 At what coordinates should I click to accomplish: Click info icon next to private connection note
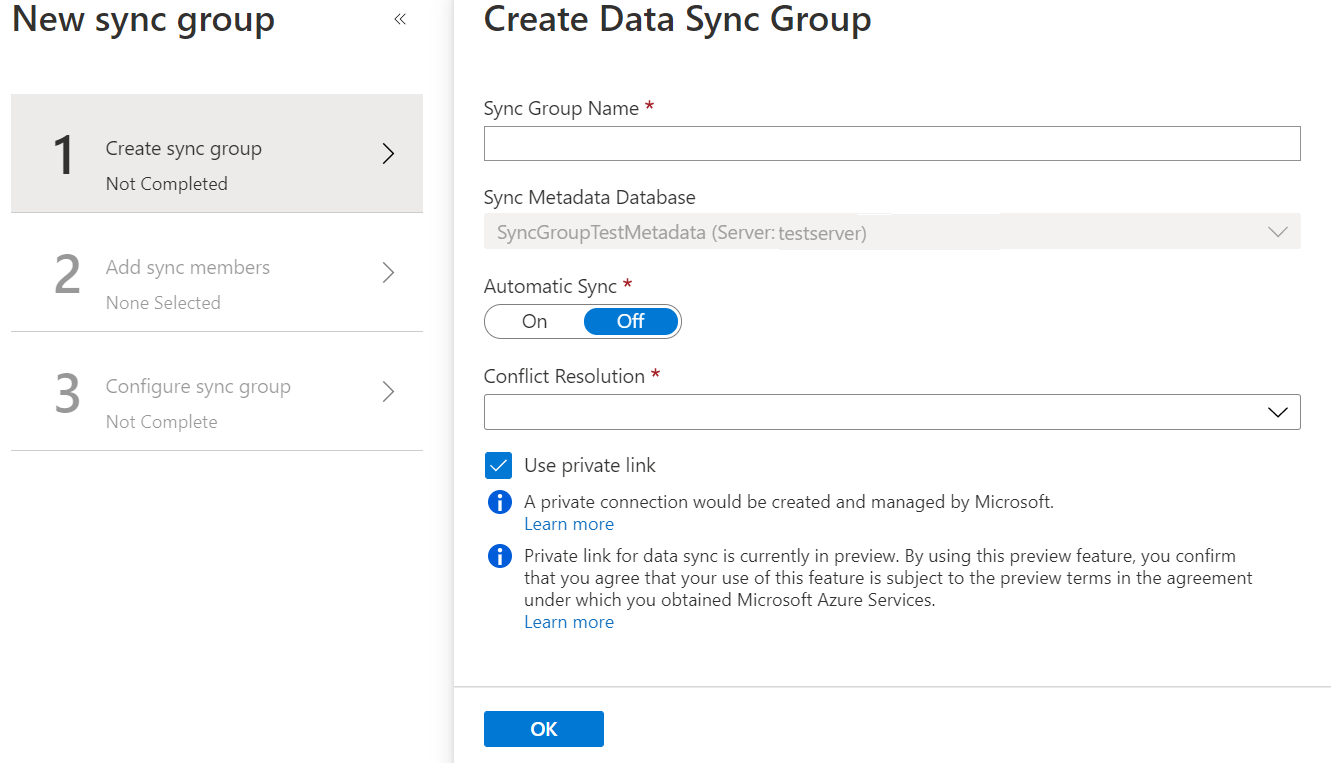[499, 502]
